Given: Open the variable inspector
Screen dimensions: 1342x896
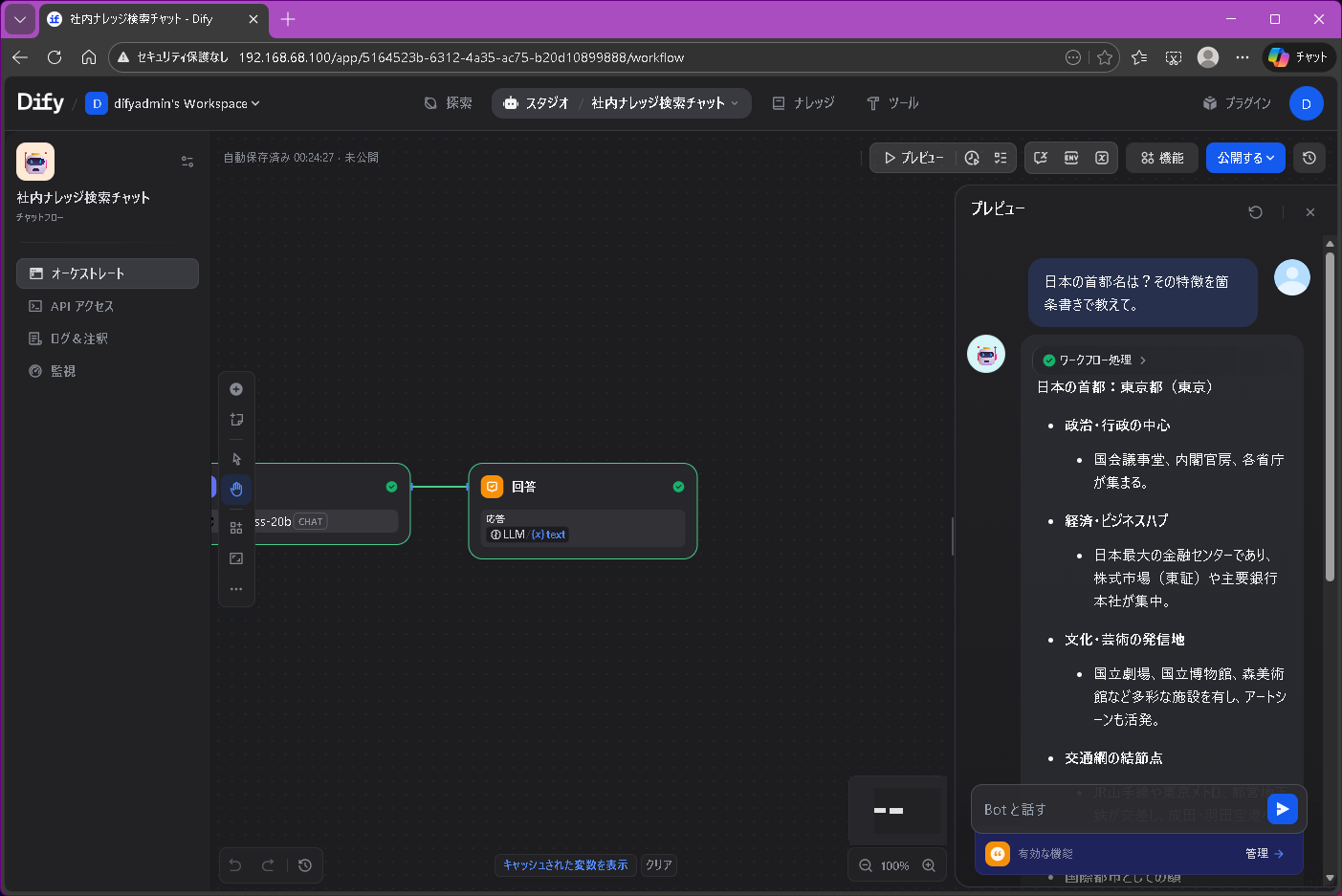Looking at the screenshot, I should point(1101,158).
